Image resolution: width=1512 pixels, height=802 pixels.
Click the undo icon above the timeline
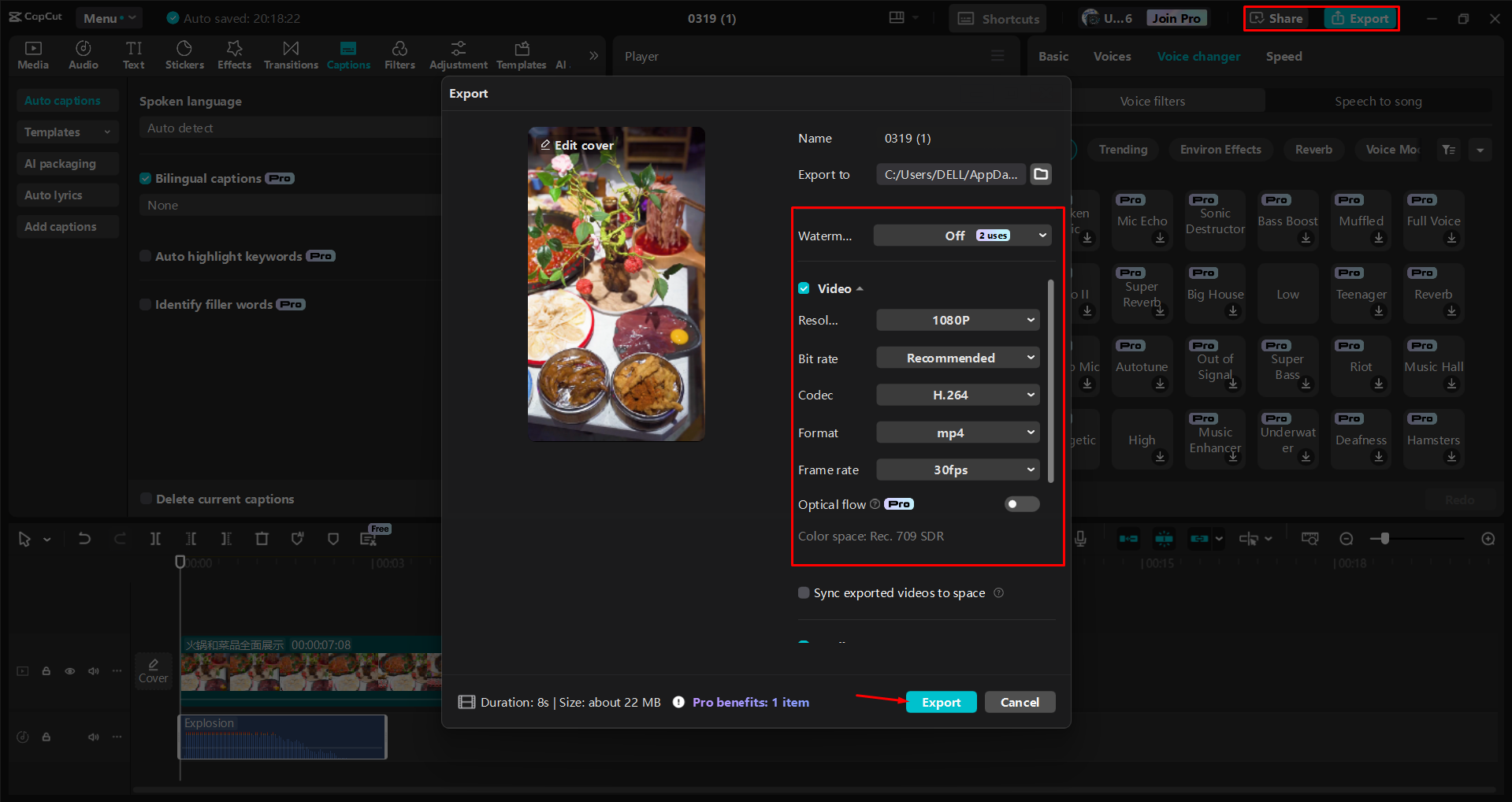click(x=84, y=538)
